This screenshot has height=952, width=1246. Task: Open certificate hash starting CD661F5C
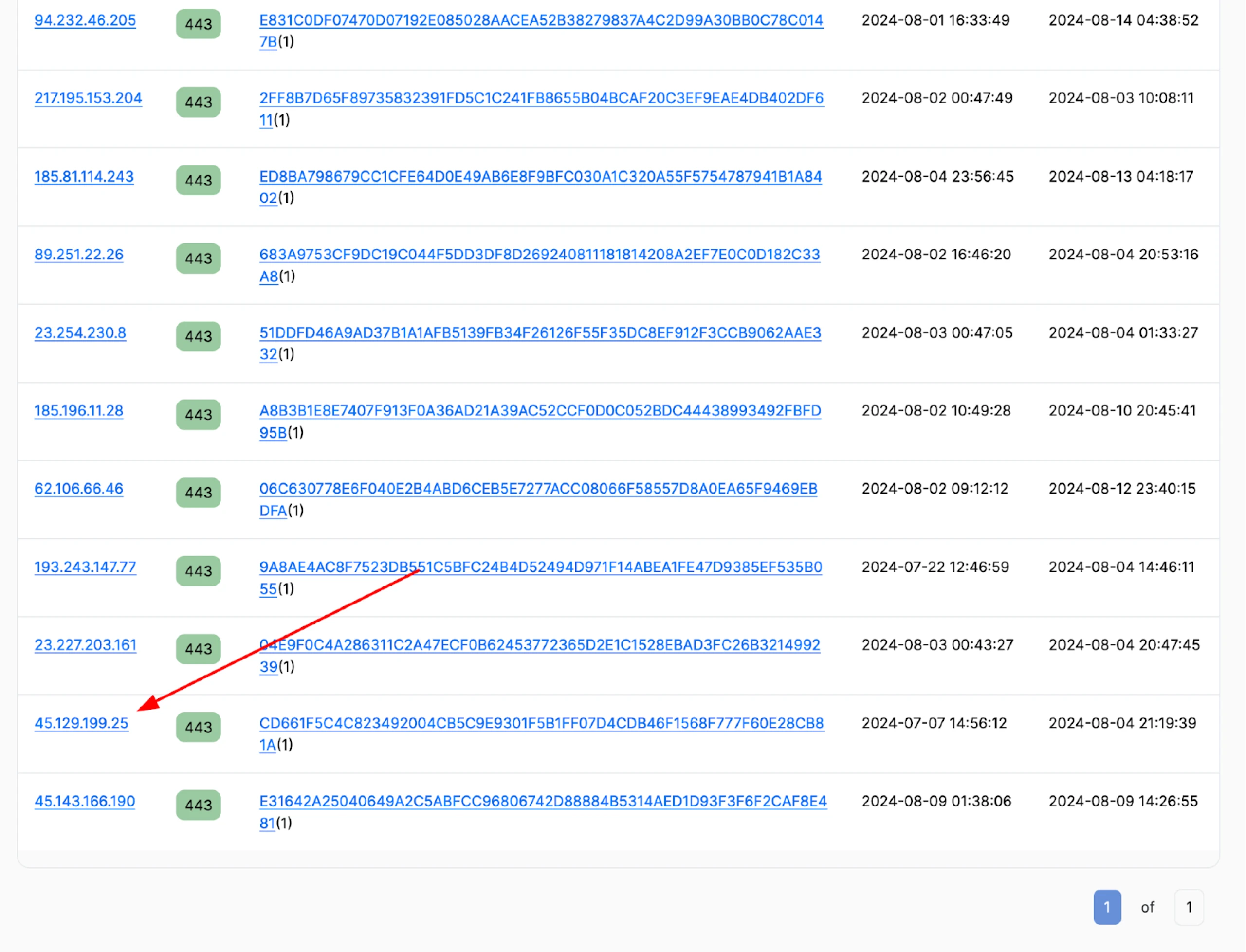coord(541,734)
